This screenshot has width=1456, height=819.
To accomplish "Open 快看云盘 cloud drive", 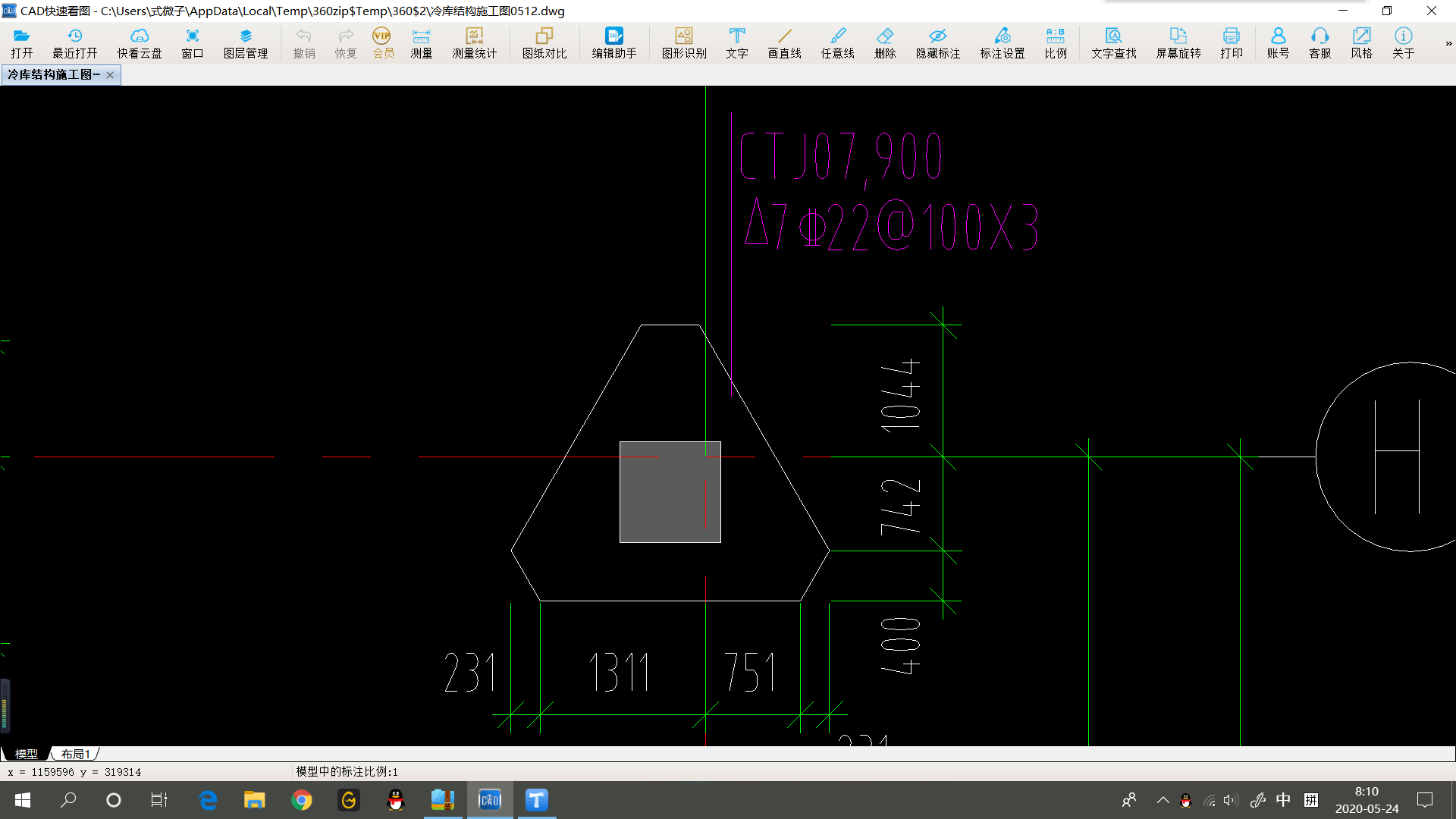I will point(140,43).
